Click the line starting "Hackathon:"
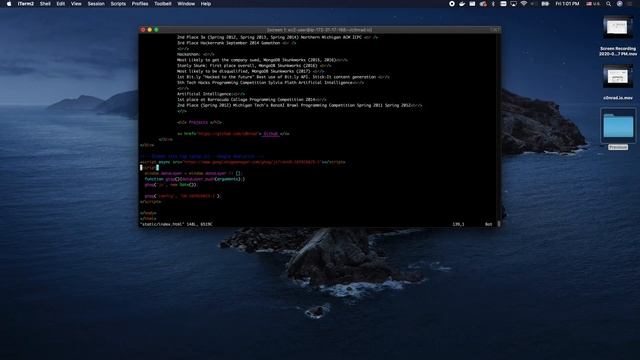 point(196,54)
